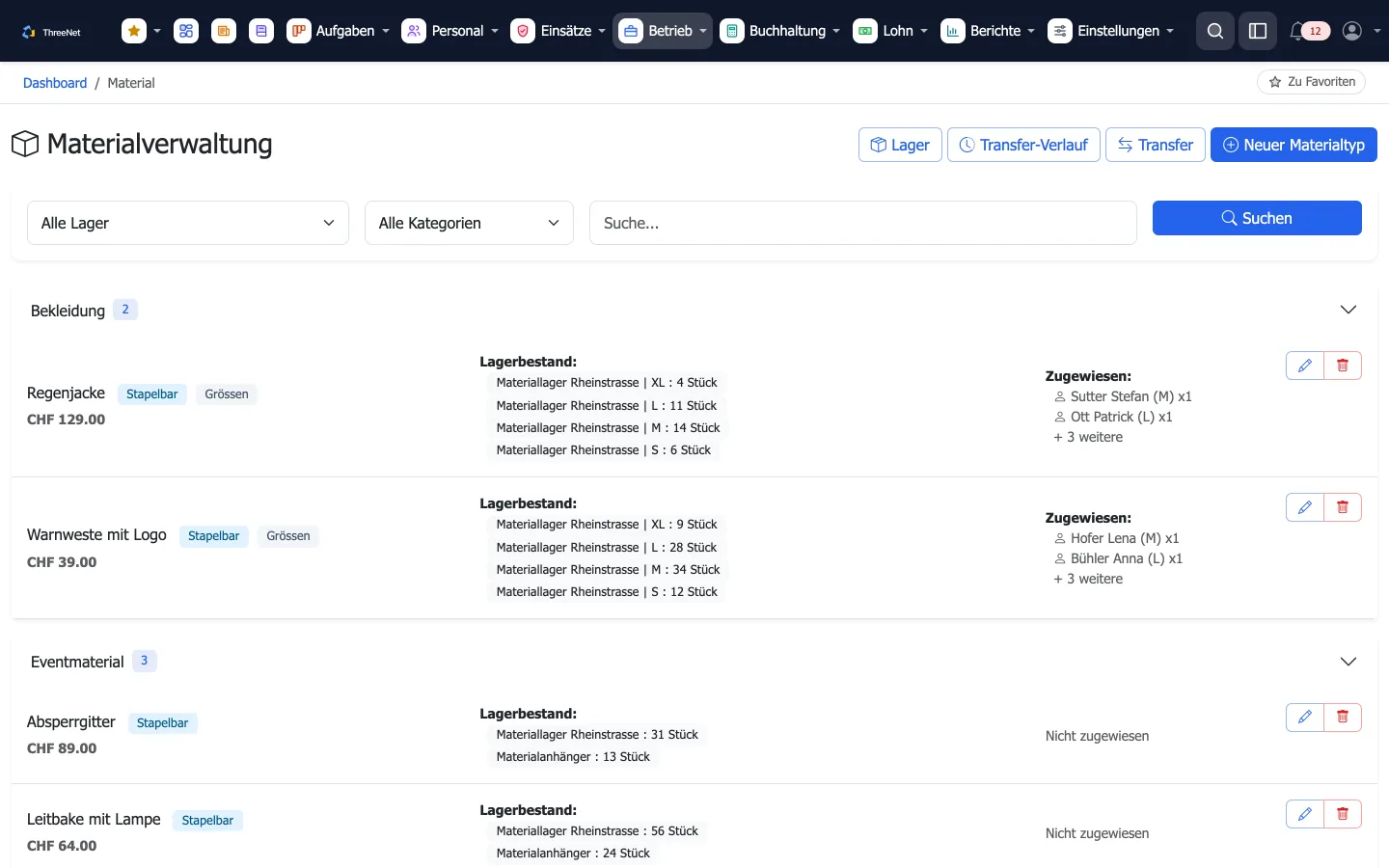Edit the Regenjacke material with pencil icon
Viewport: 1389px width, 868px height.
coord(1305,366)
